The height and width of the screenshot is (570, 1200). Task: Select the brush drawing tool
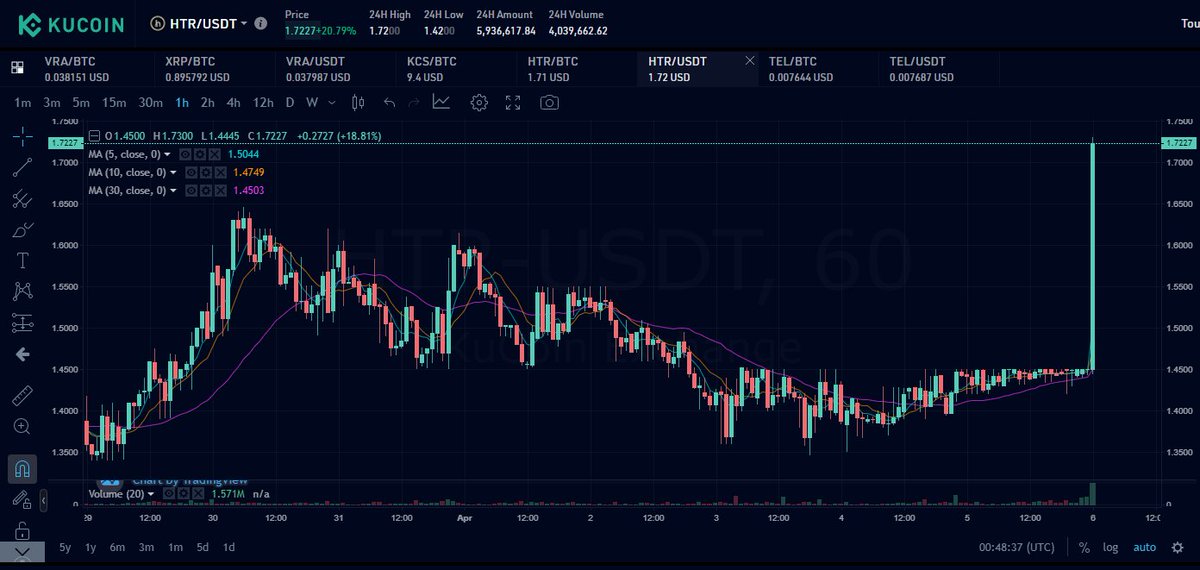22,230
